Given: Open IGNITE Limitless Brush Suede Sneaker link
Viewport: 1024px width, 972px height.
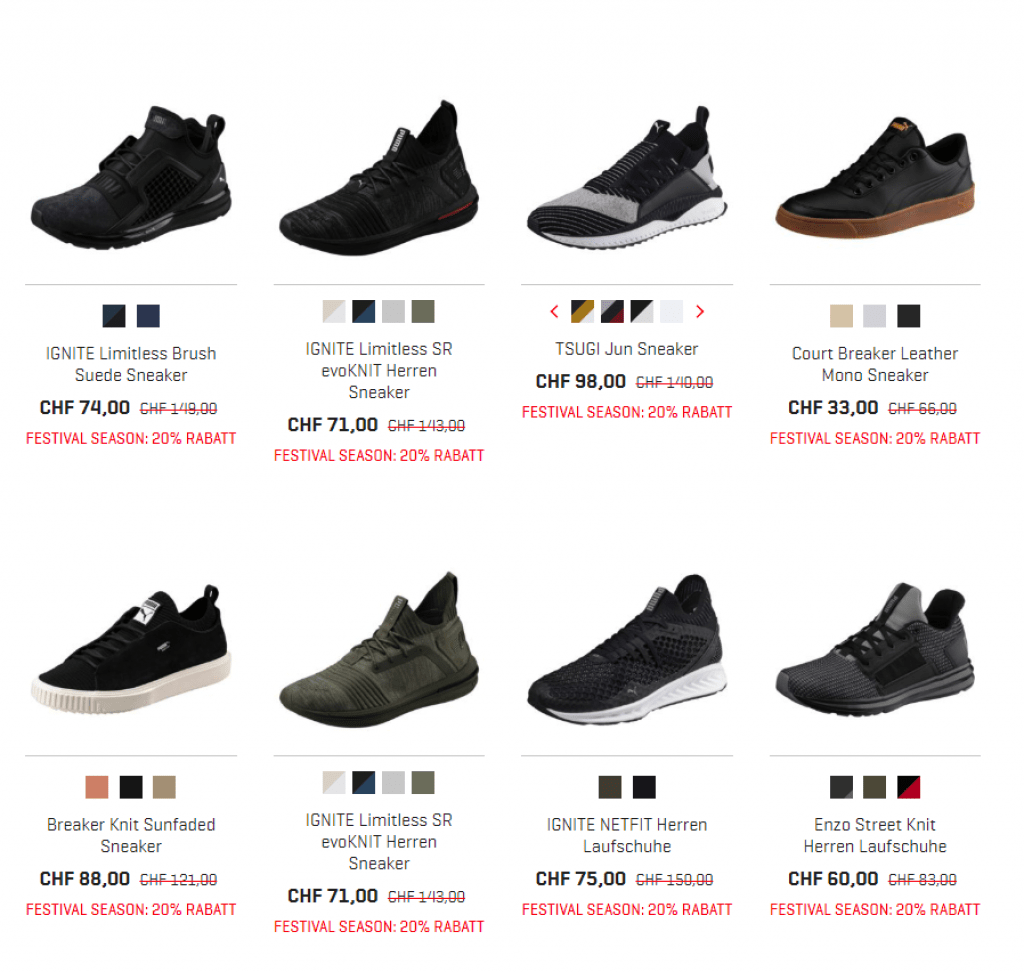Looking at the screenshot, I should [x=131, y=364].
